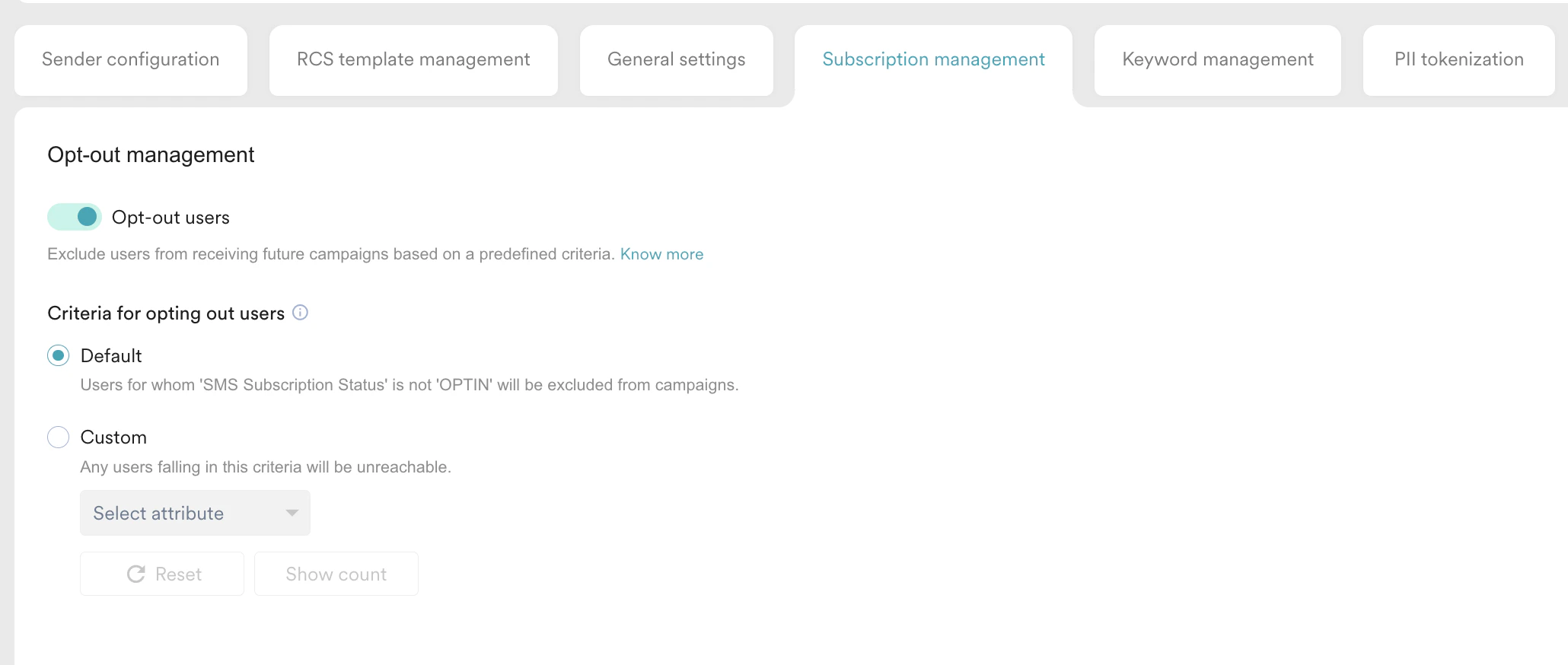Open the PII tokenization tab
The height and width of the screenshot is (665, 1568).
1458,59
